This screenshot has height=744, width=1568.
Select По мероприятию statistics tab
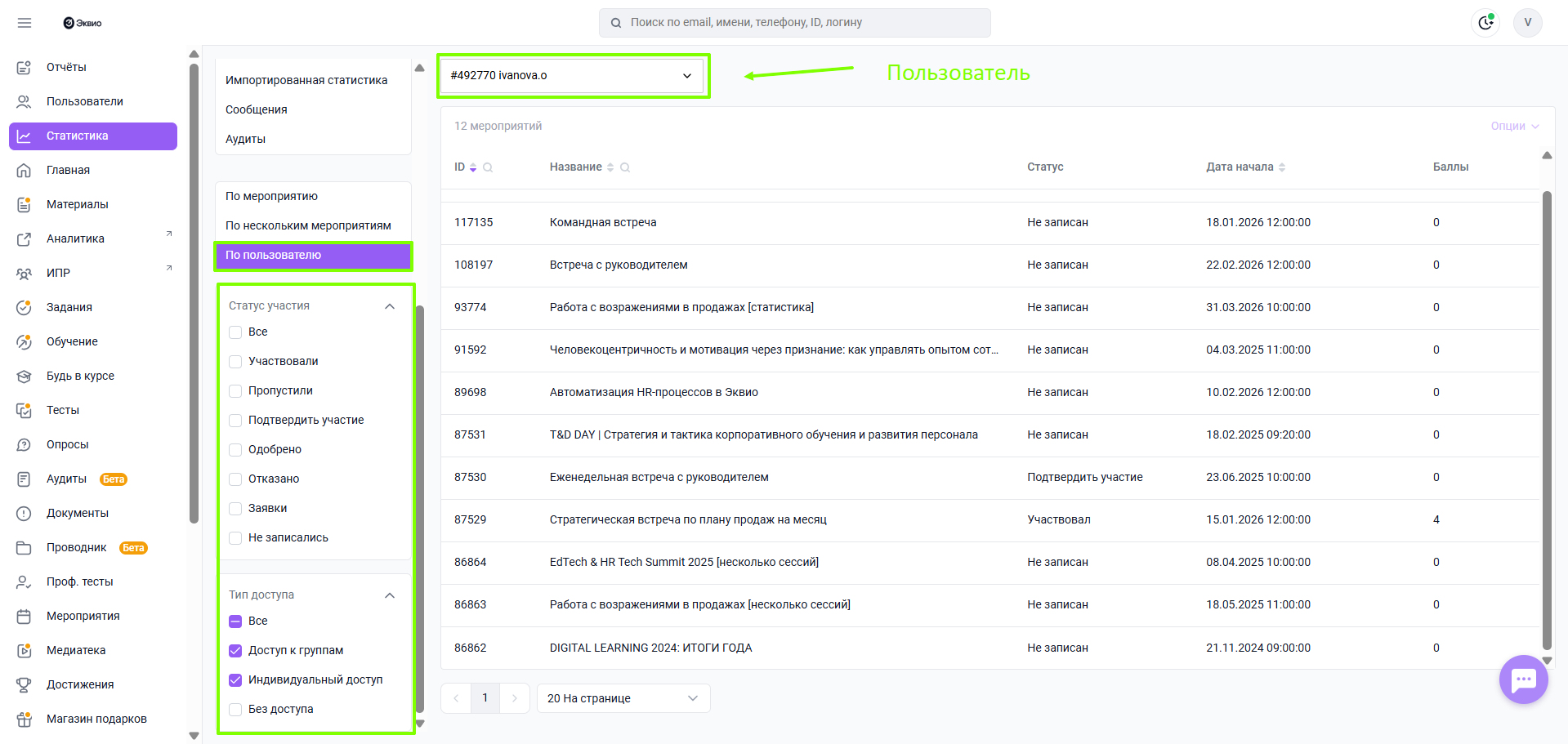(272, 196)
